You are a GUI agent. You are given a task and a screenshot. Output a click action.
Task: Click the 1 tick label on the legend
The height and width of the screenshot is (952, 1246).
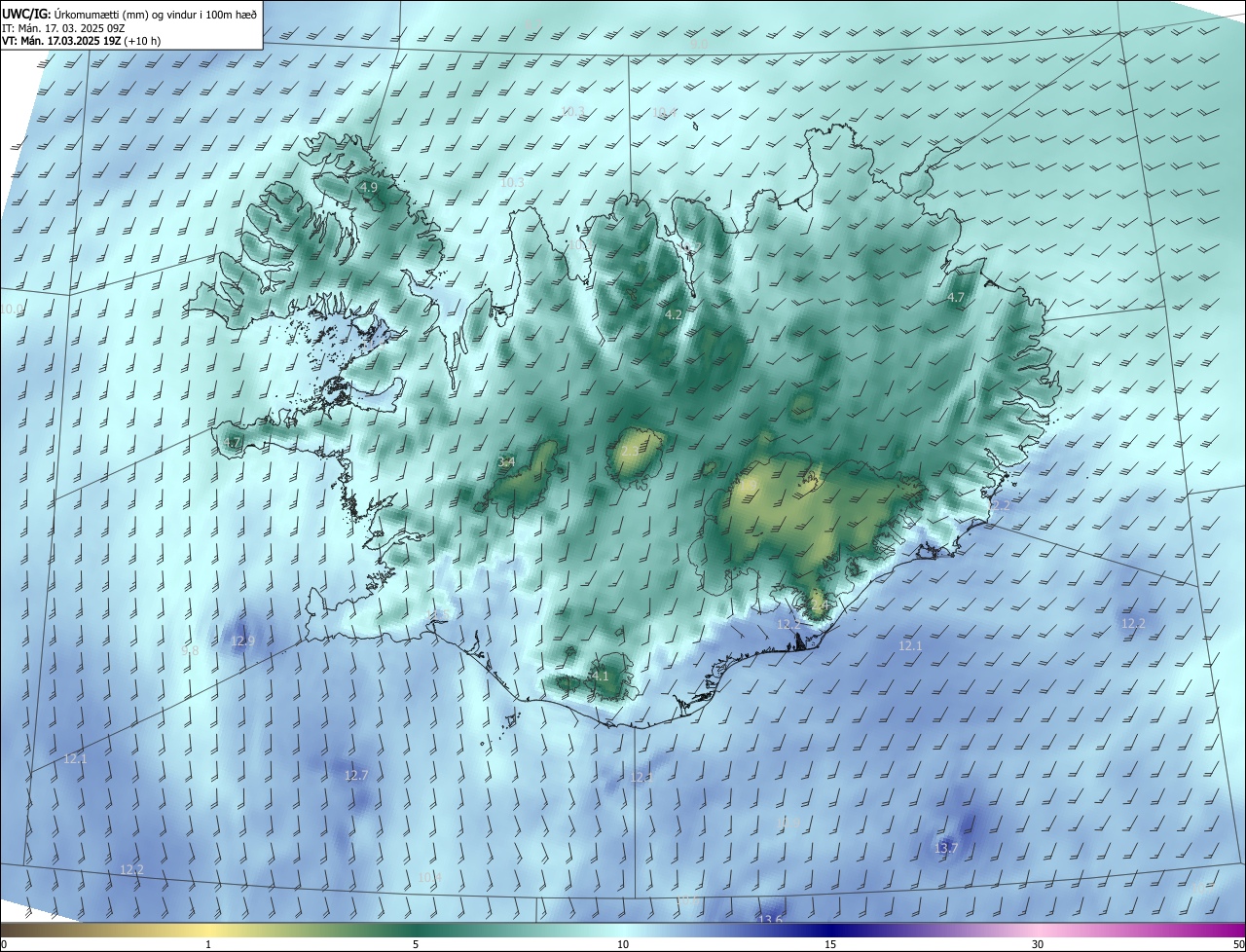tap(208, 944)
